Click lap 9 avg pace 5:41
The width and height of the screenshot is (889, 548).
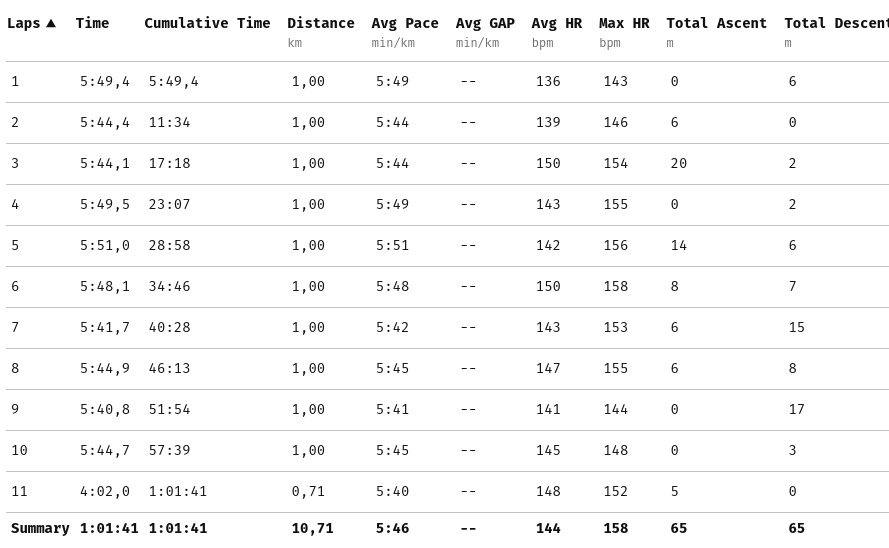click(x=392, y=410)
